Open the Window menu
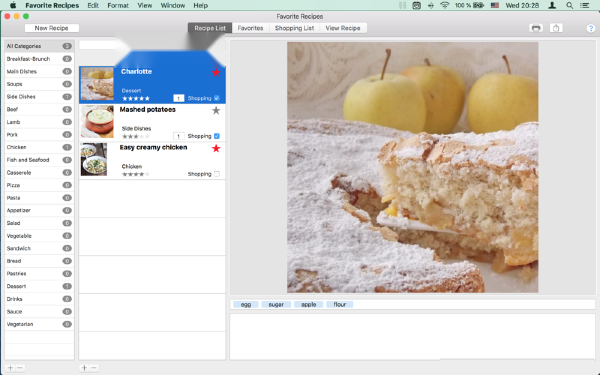The height and width of the screenshot is (375, 600). (x=173, y=5)
